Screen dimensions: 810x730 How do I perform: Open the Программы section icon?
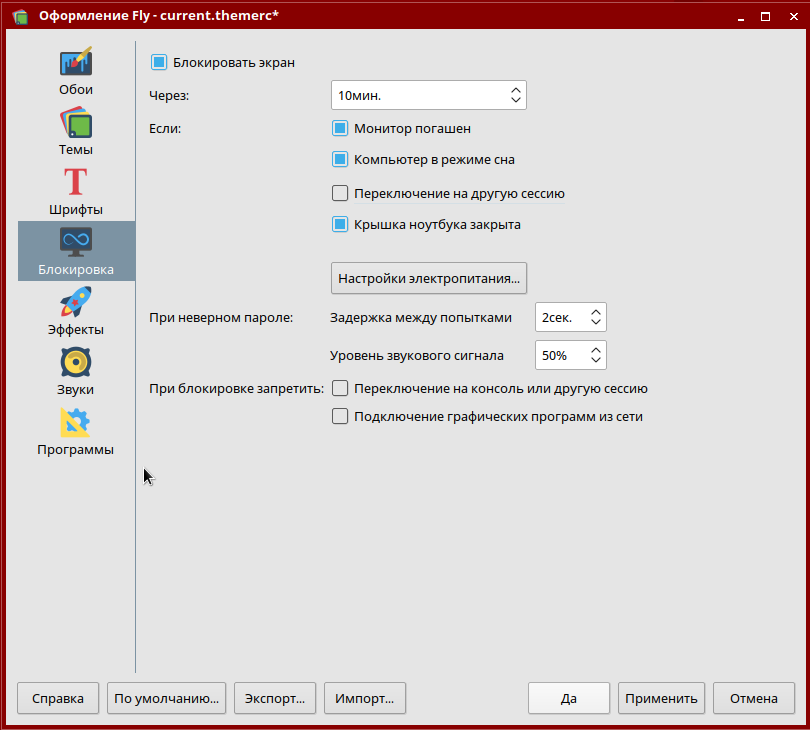coord(76,422)
